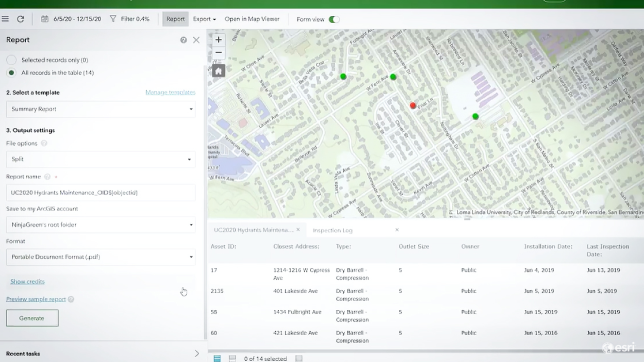The image size is (644, 362).
Task: Click the Asset ID column header
Action: pos(223,247)
